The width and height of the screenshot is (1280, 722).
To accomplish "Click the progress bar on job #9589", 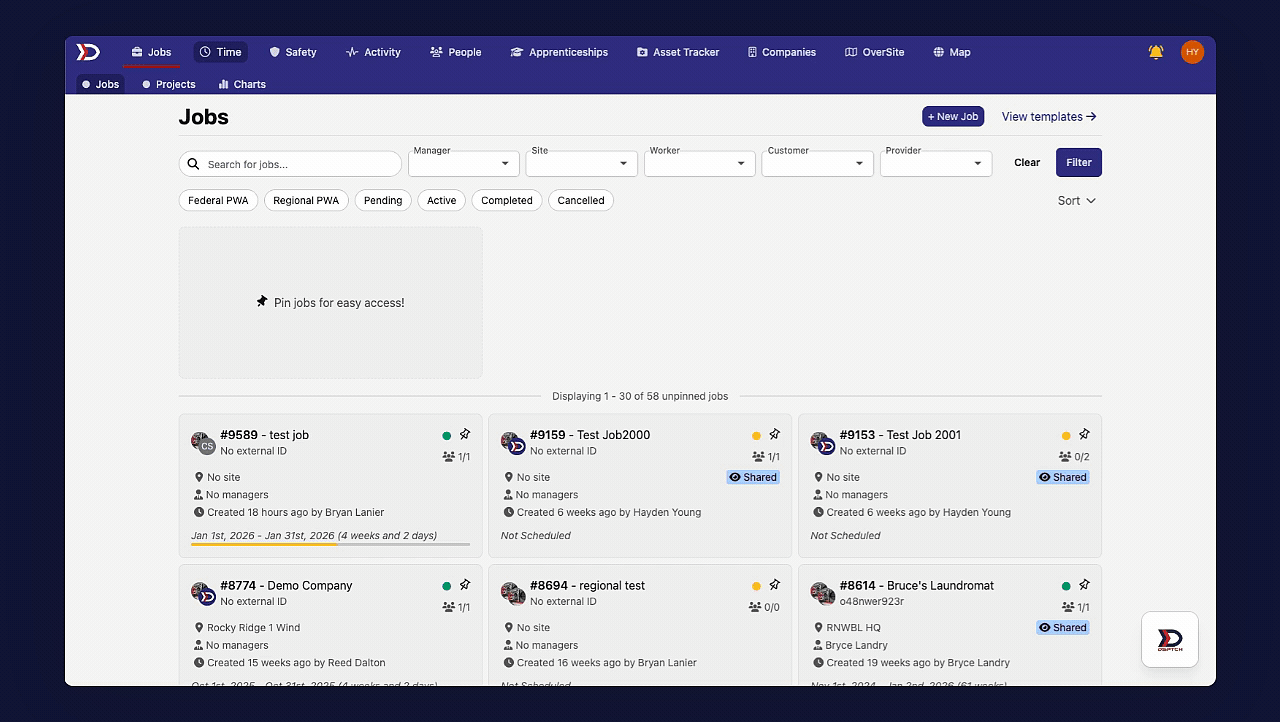I will point(330,544).
